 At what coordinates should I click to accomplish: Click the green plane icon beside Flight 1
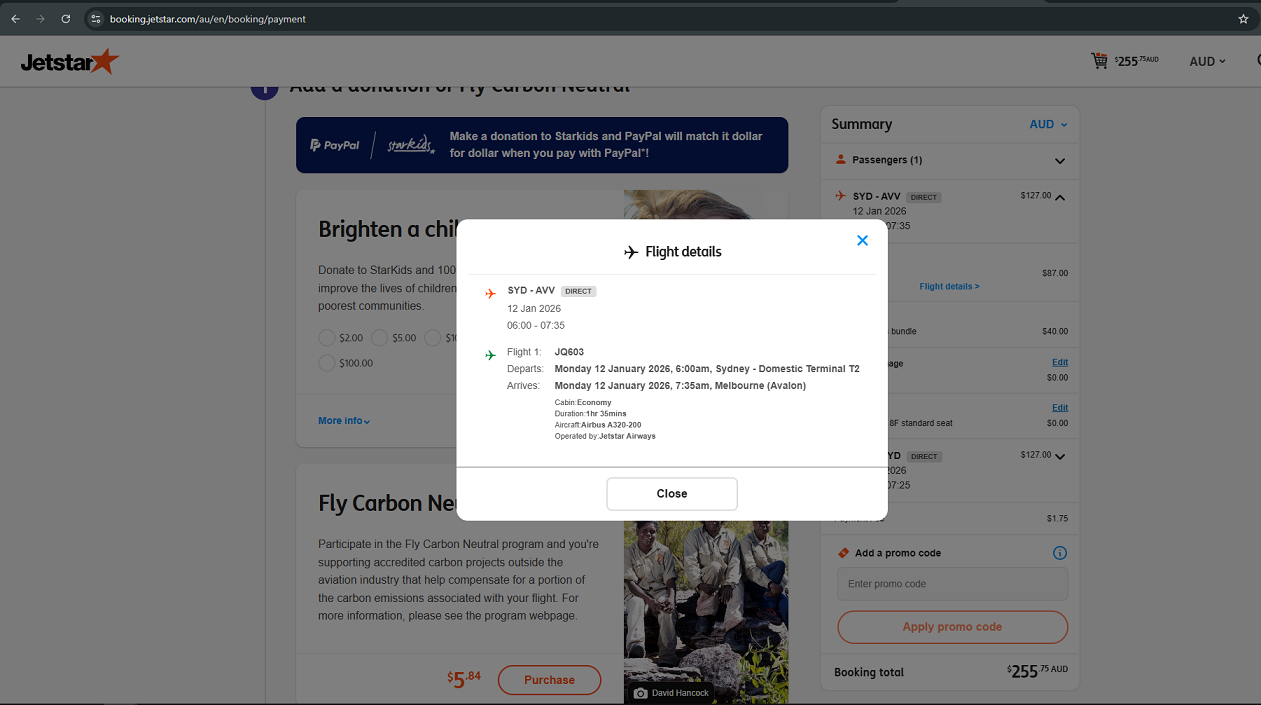coord(490,355)
